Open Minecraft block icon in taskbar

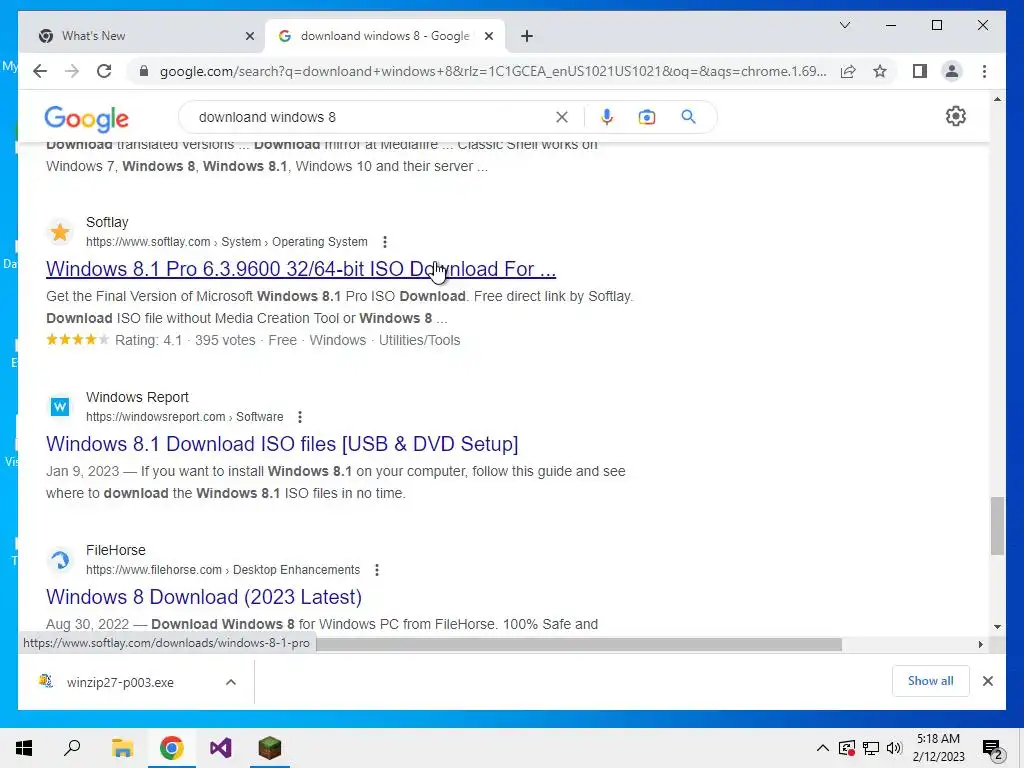pos(270,748)
